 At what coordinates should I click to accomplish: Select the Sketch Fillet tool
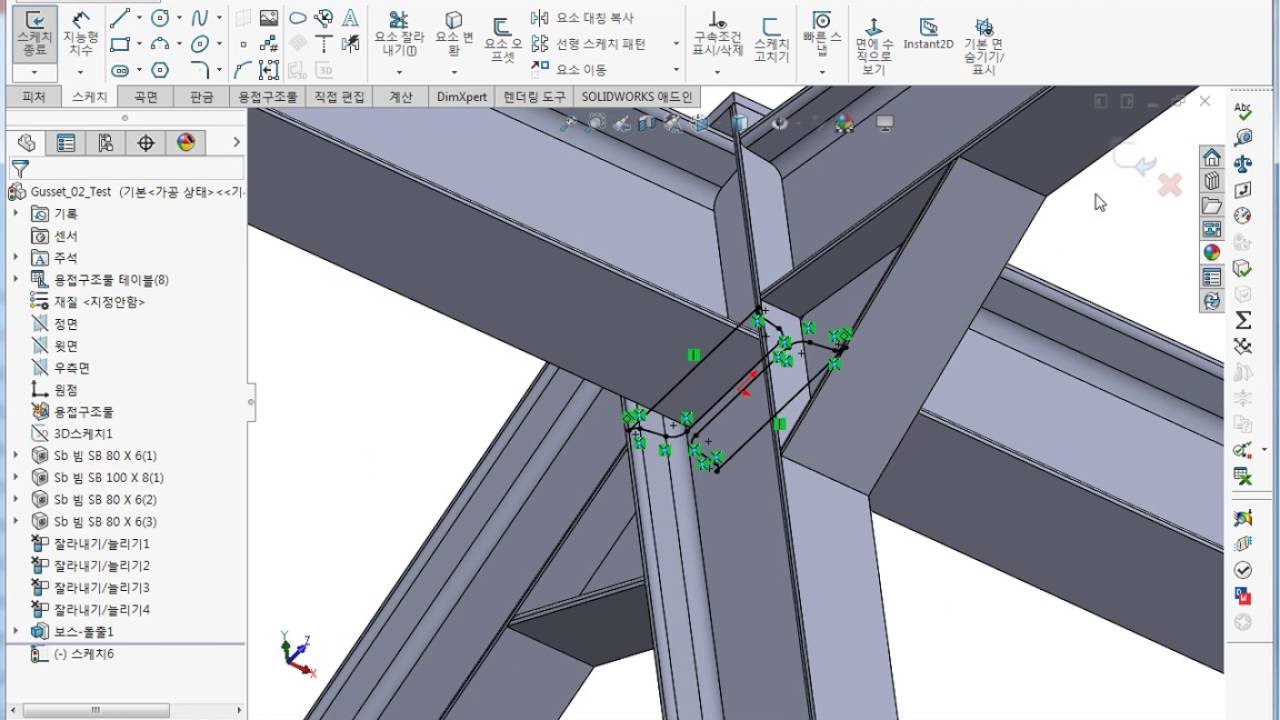[x=200, y=70]
